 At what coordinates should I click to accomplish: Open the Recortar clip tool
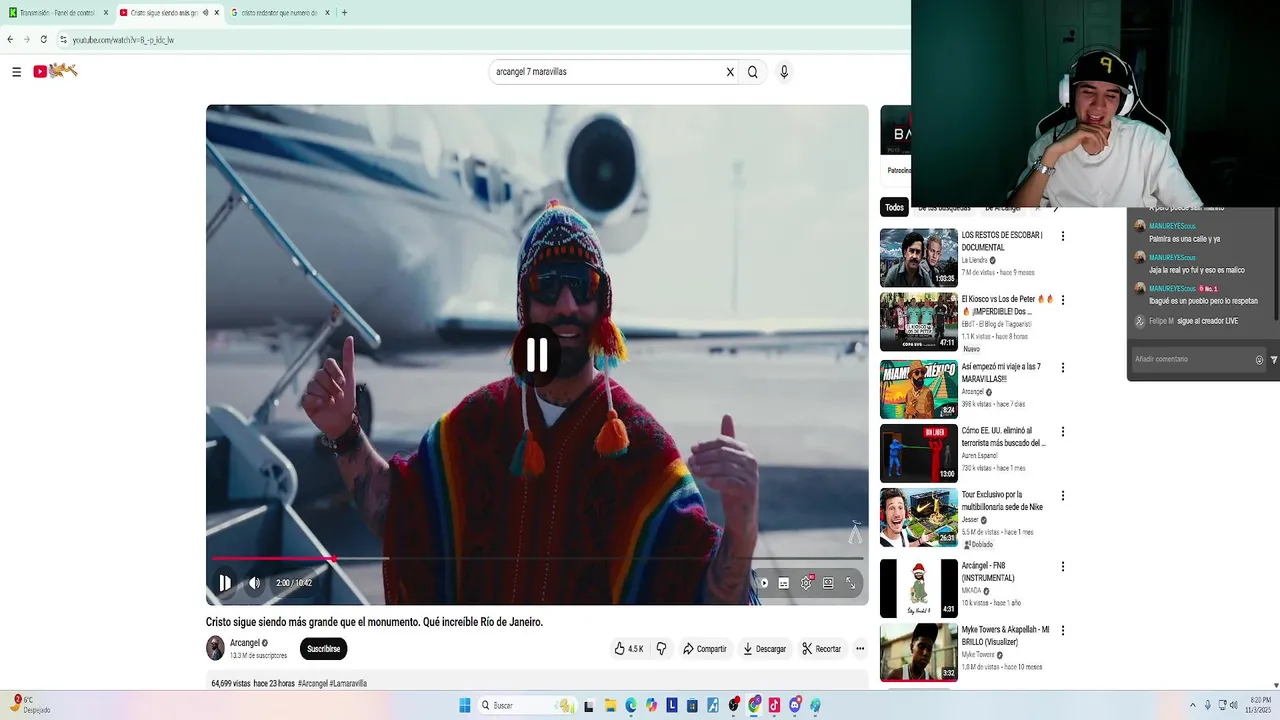(x=822, y=649)
